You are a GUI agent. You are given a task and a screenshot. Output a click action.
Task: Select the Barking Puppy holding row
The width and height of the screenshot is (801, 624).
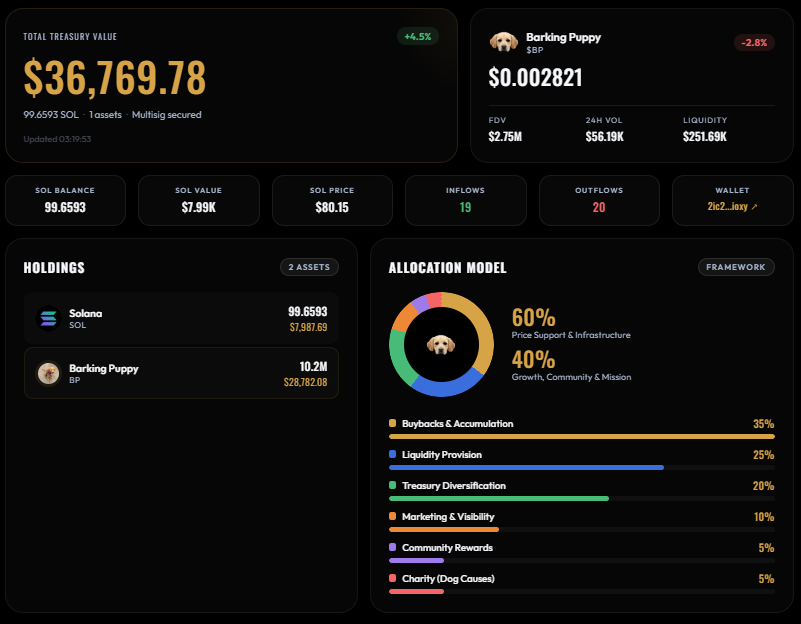[x=180, y=373]
